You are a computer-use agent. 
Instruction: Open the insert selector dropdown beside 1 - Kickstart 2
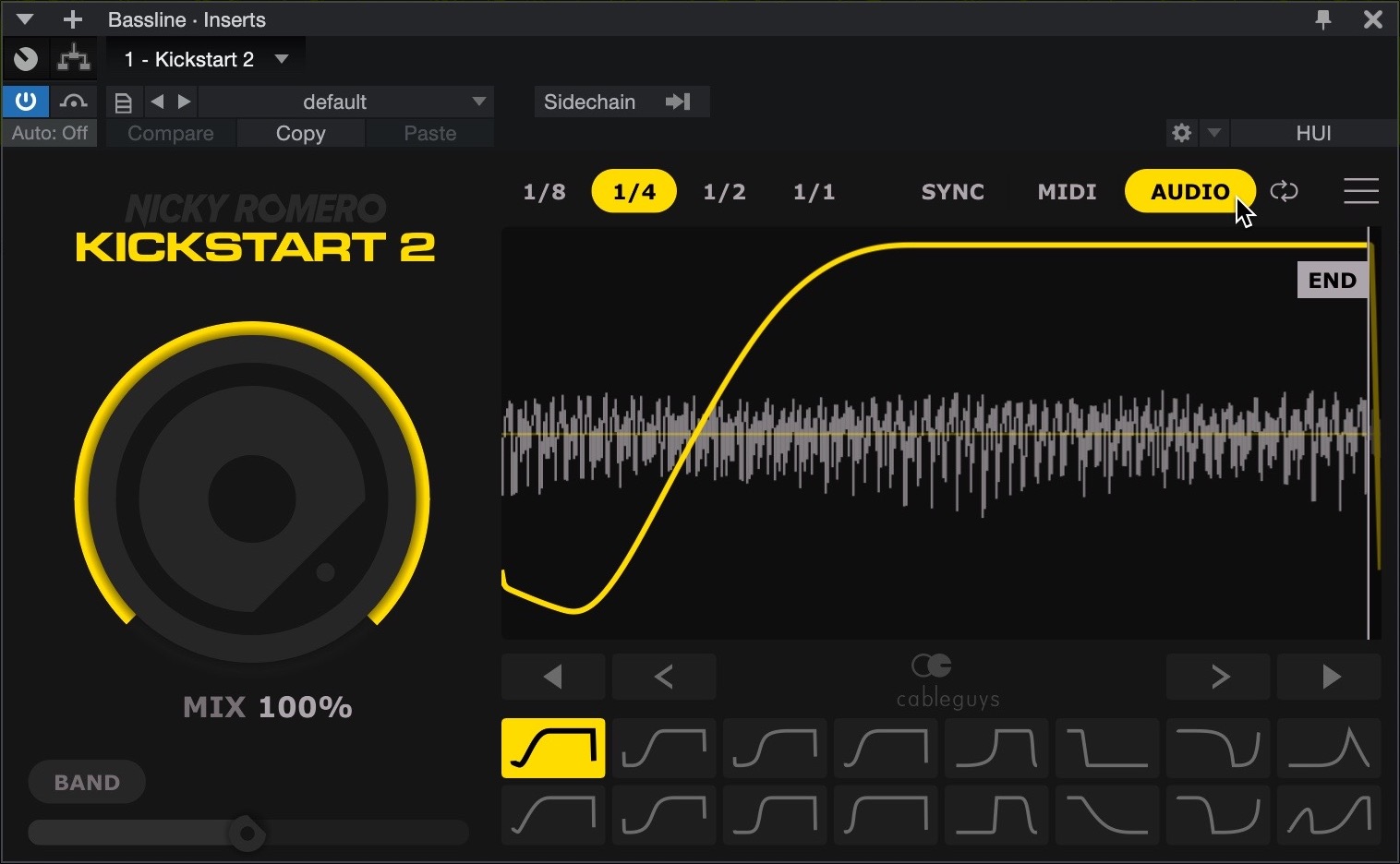[x=282, y=59]
